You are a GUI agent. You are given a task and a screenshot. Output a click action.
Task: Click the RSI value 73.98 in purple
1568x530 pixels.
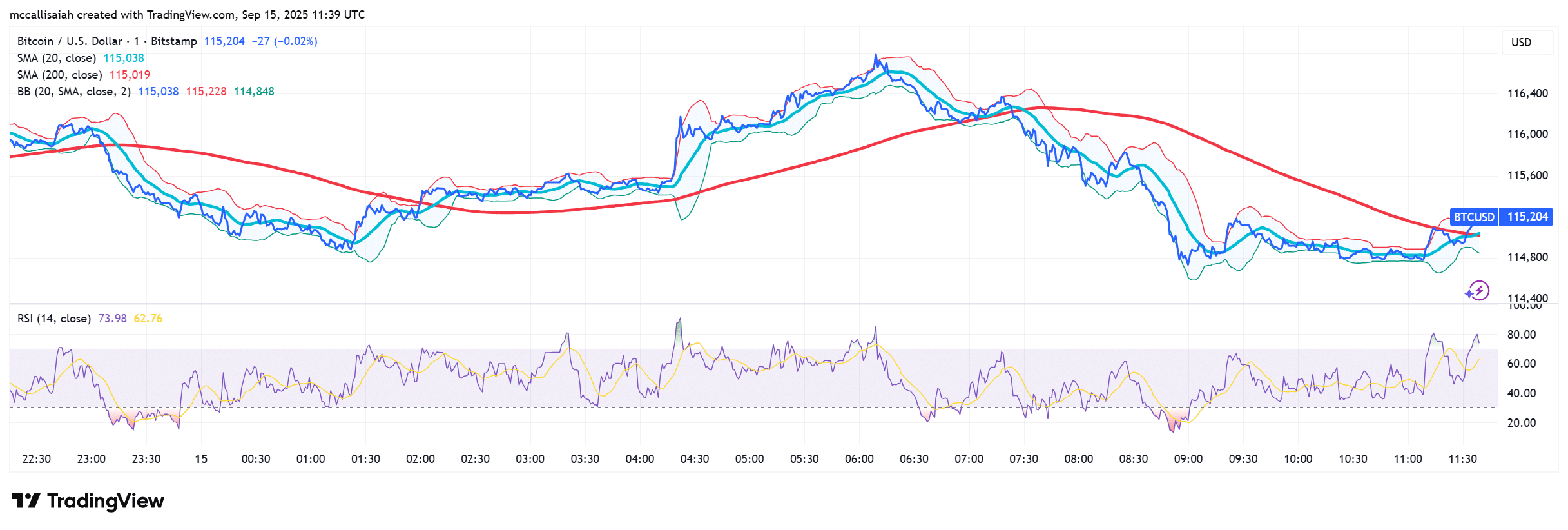tap(112, 319)
